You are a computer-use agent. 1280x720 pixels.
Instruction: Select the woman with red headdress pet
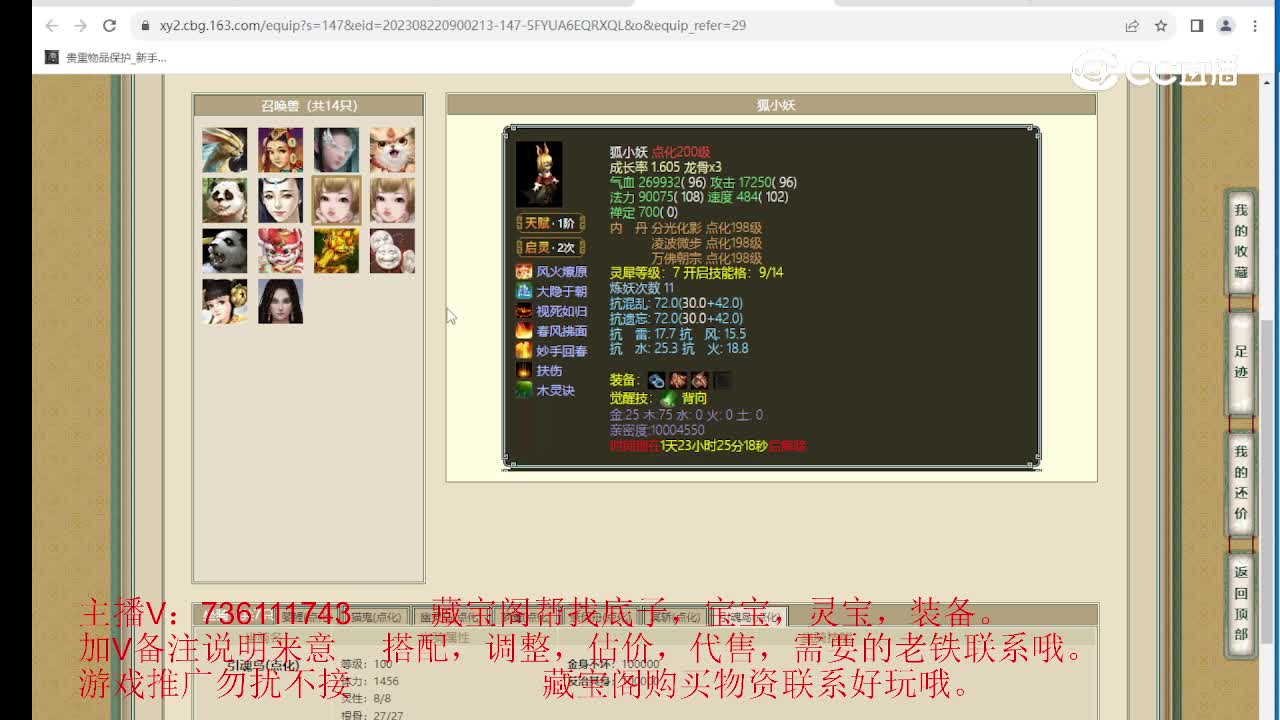coord(280,150)
